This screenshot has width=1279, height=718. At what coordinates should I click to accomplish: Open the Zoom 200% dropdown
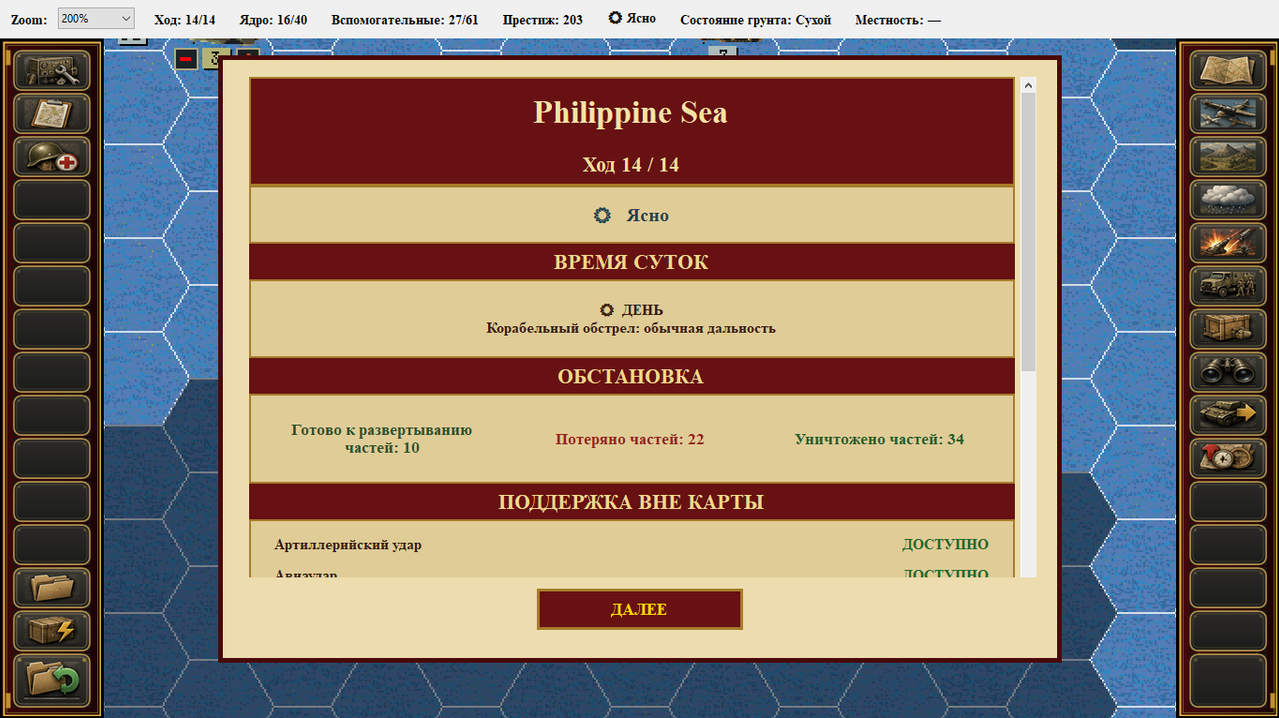(x=96, y=19)
